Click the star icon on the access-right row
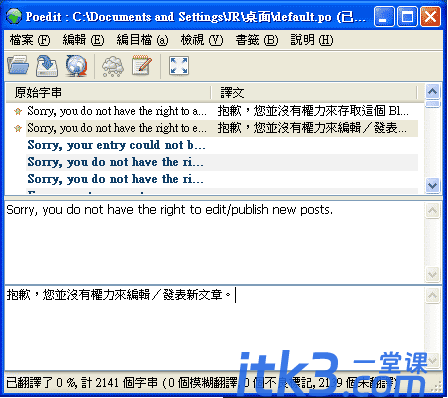This screenshot has width=448, height=398. (18, 111)
